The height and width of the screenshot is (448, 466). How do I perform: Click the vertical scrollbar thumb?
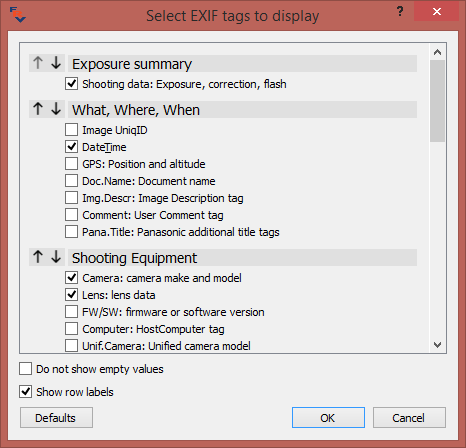coord(437,101)
